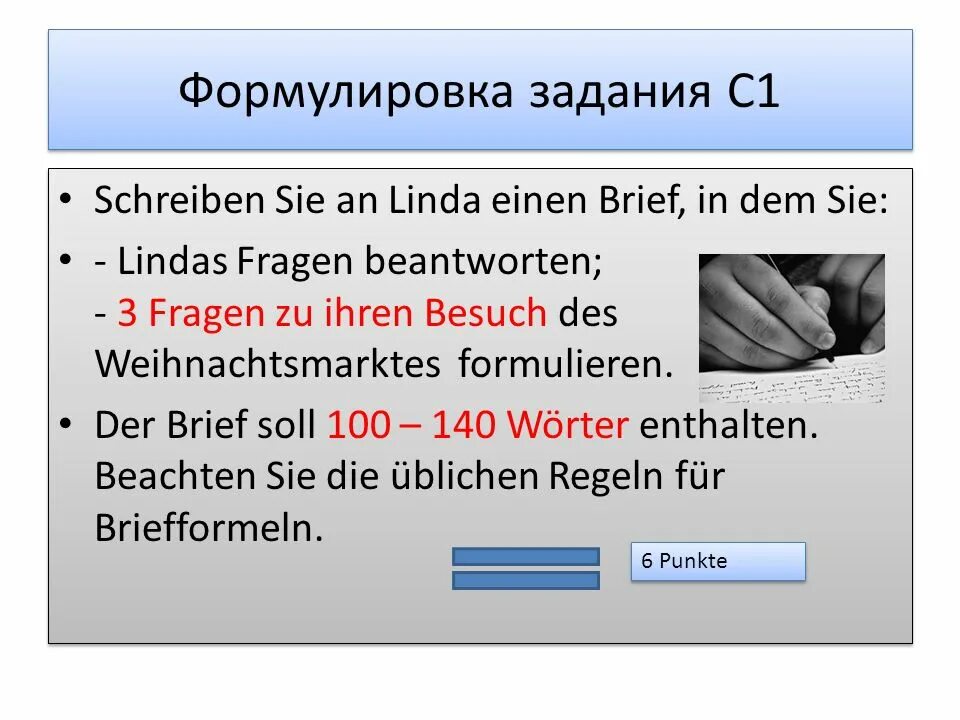Screen dimensions: 960x720
Task: Click red text 3 Fragen zu ihren Besuch
Action: (x=332, y=312)
